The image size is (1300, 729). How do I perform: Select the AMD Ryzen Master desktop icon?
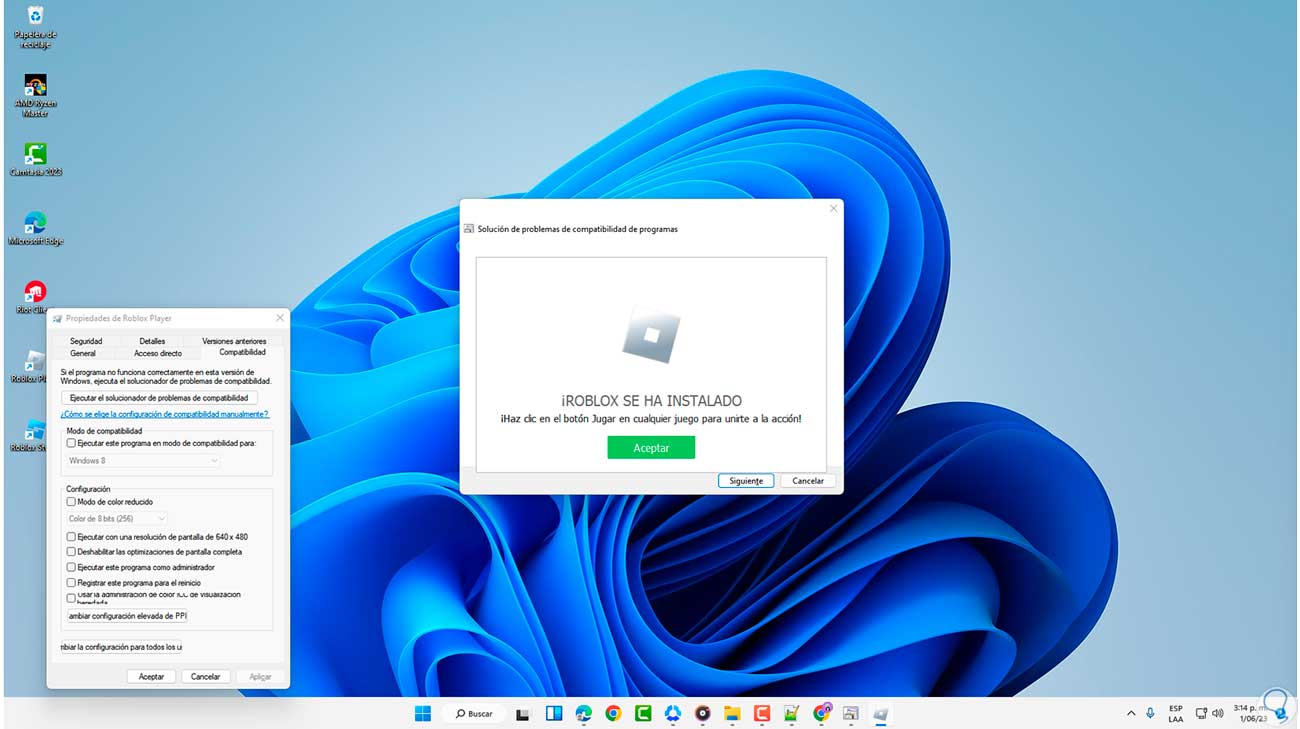[35, 96]
